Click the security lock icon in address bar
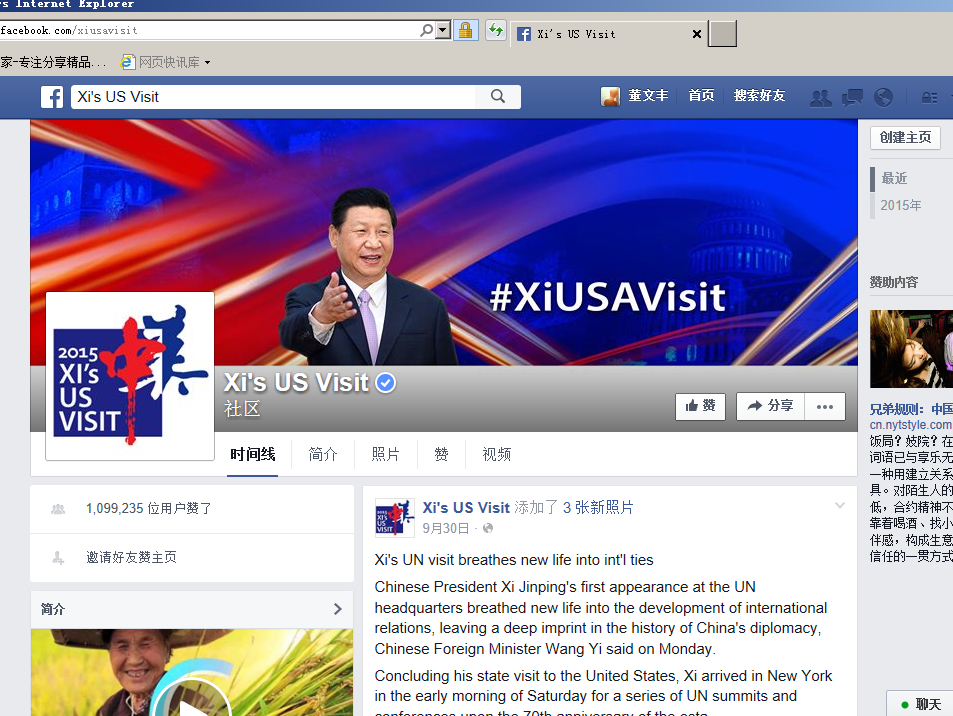 [466, 30]
